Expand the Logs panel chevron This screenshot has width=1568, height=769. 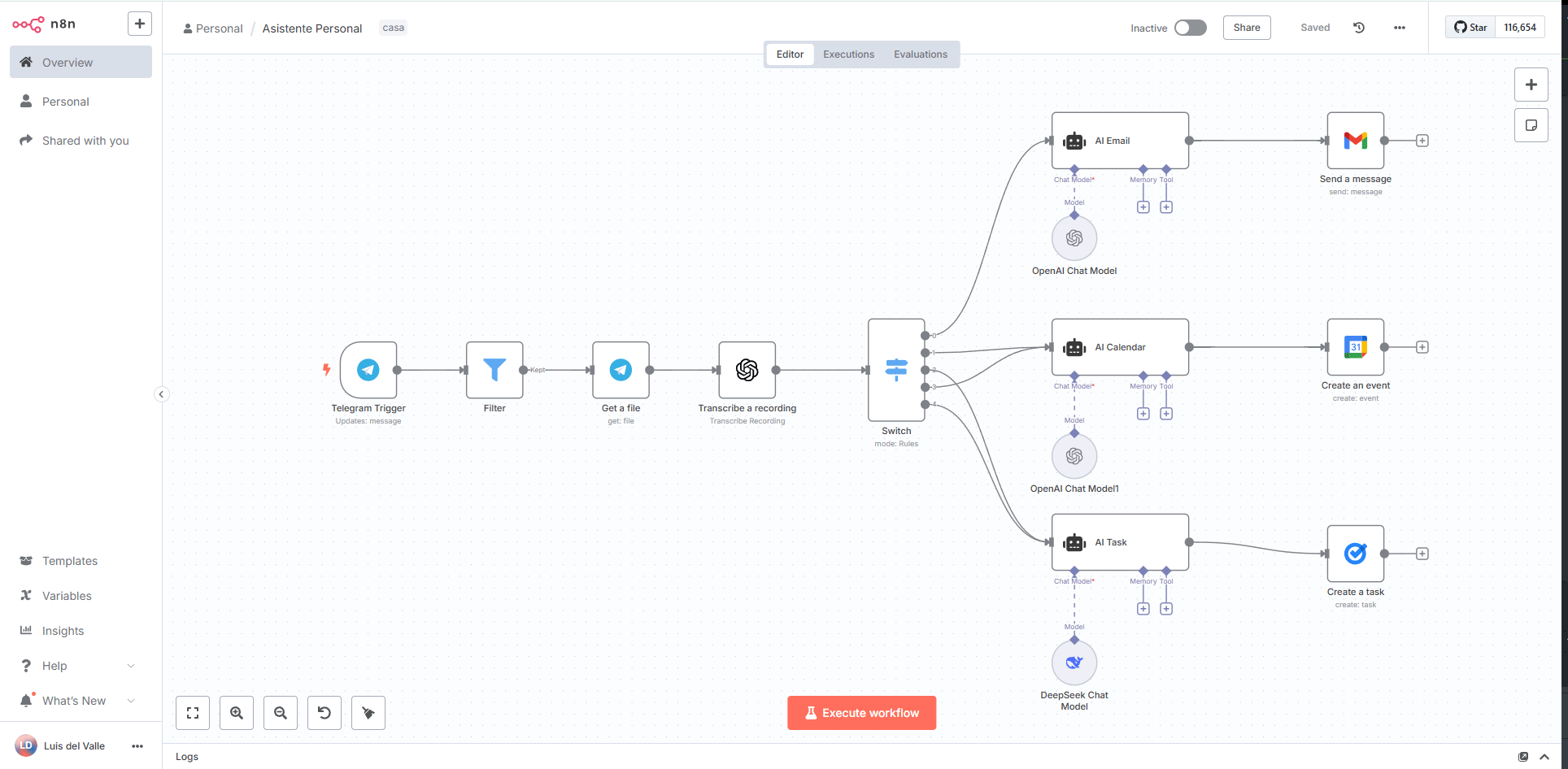1544,757
